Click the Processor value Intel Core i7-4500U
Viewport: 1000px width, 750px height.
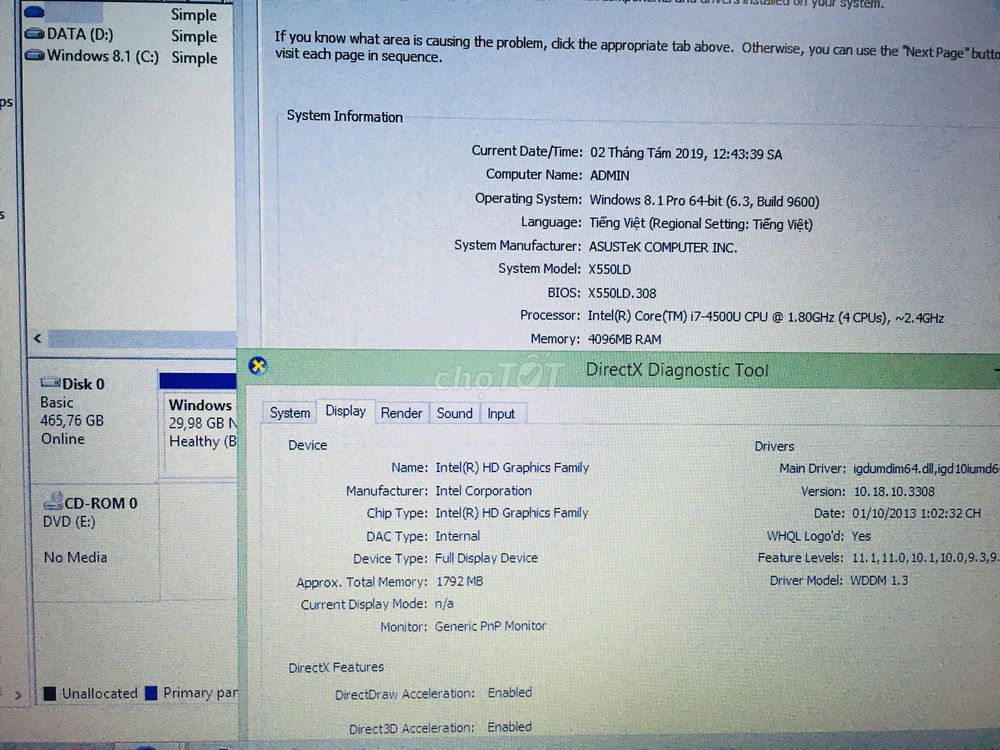tap(765, 317)
